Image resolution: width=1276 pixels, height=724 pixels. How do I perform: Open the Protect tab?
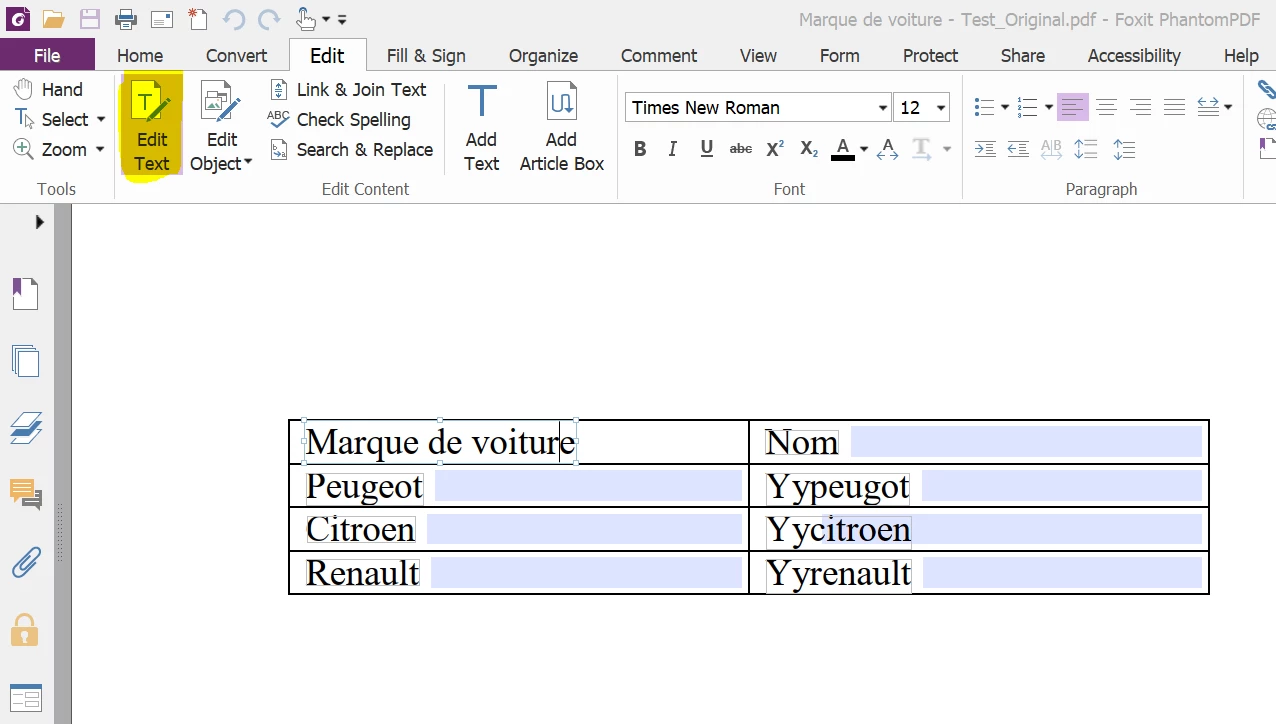(930, 55)
